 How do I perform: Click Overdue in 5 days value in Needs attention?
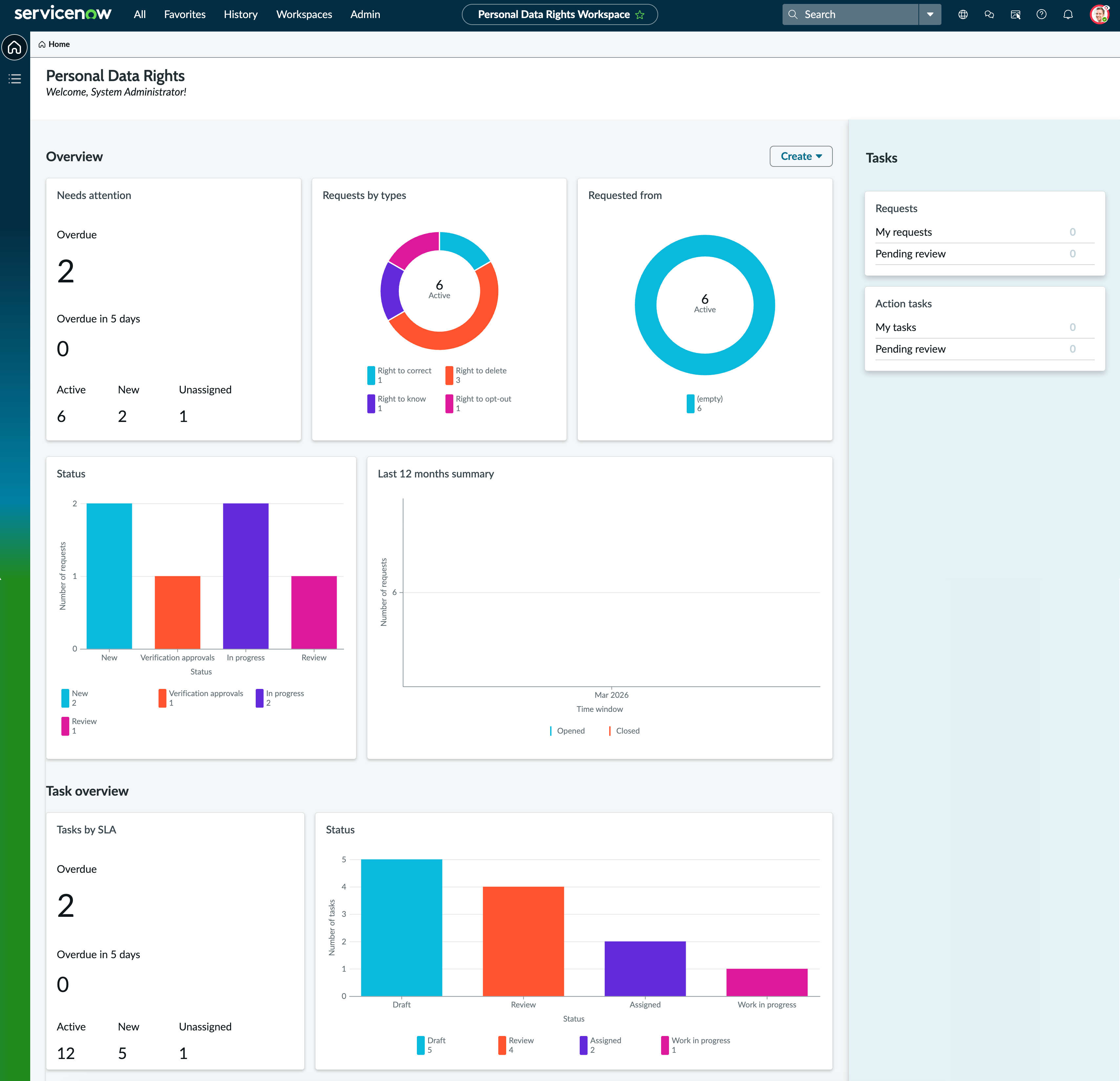click(x=63, y=349)
